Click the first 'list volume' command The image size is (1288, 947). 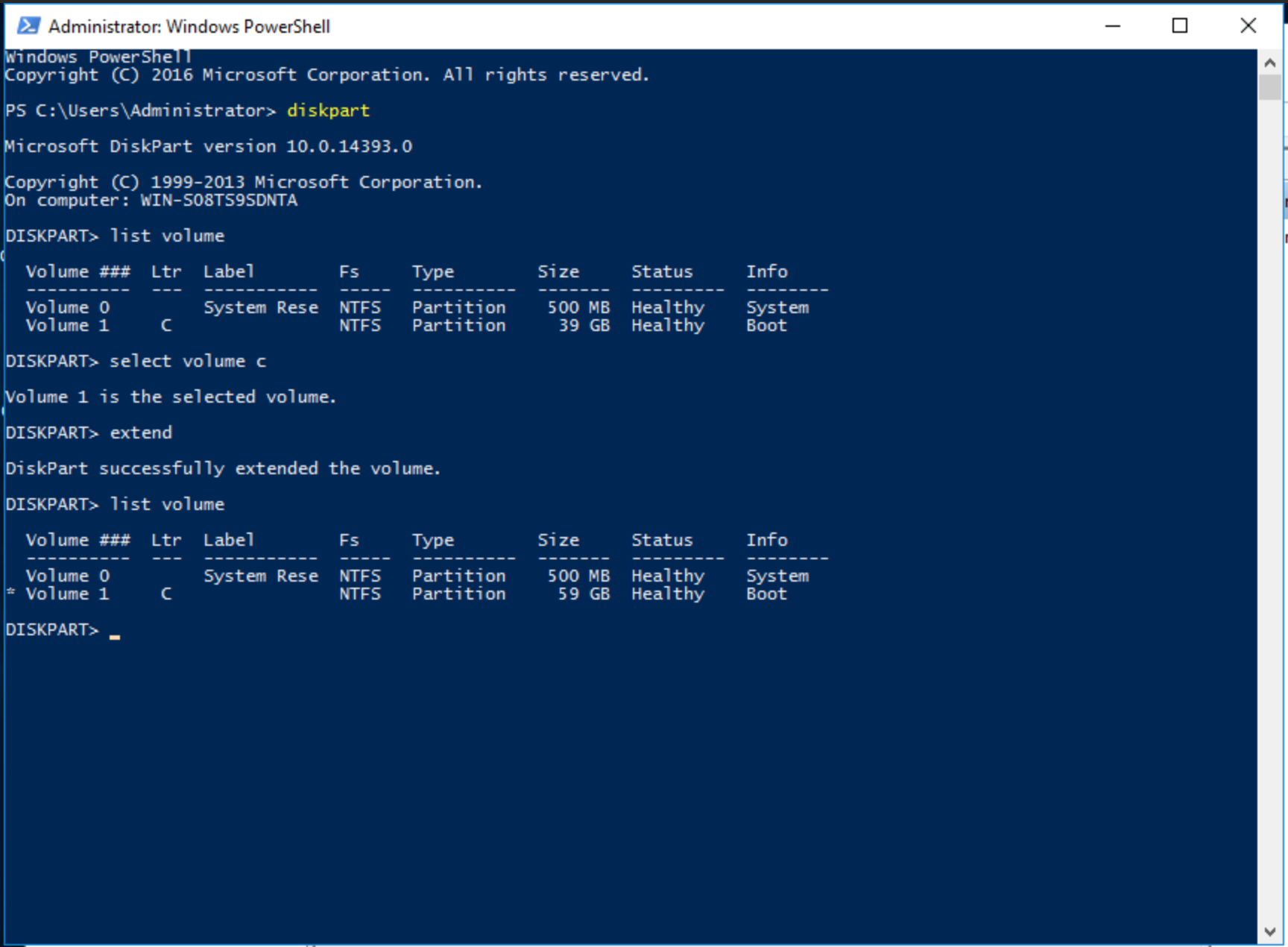167,236
